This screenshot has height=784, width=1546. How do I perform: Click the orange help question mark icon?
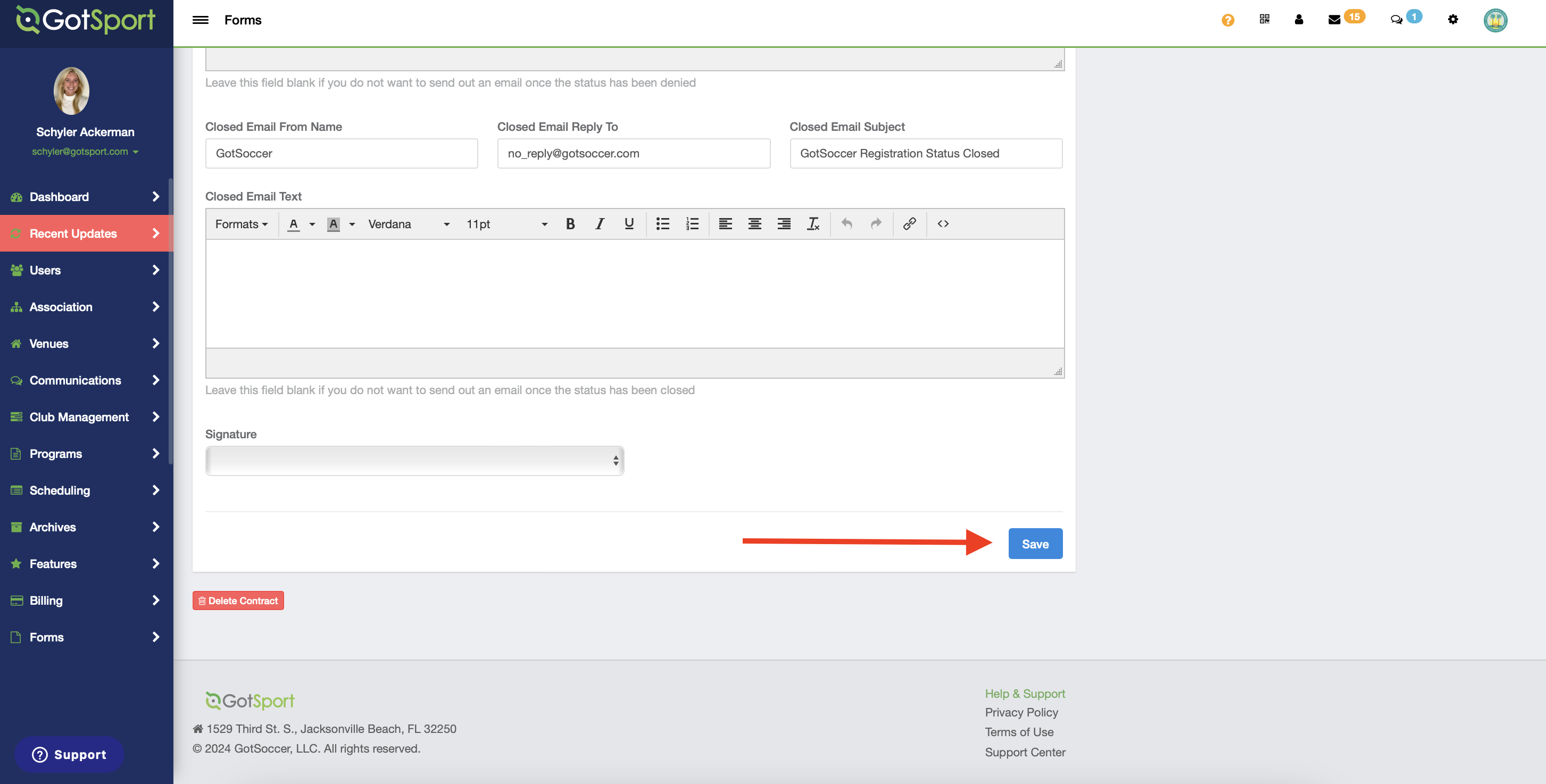(1227, 20)
